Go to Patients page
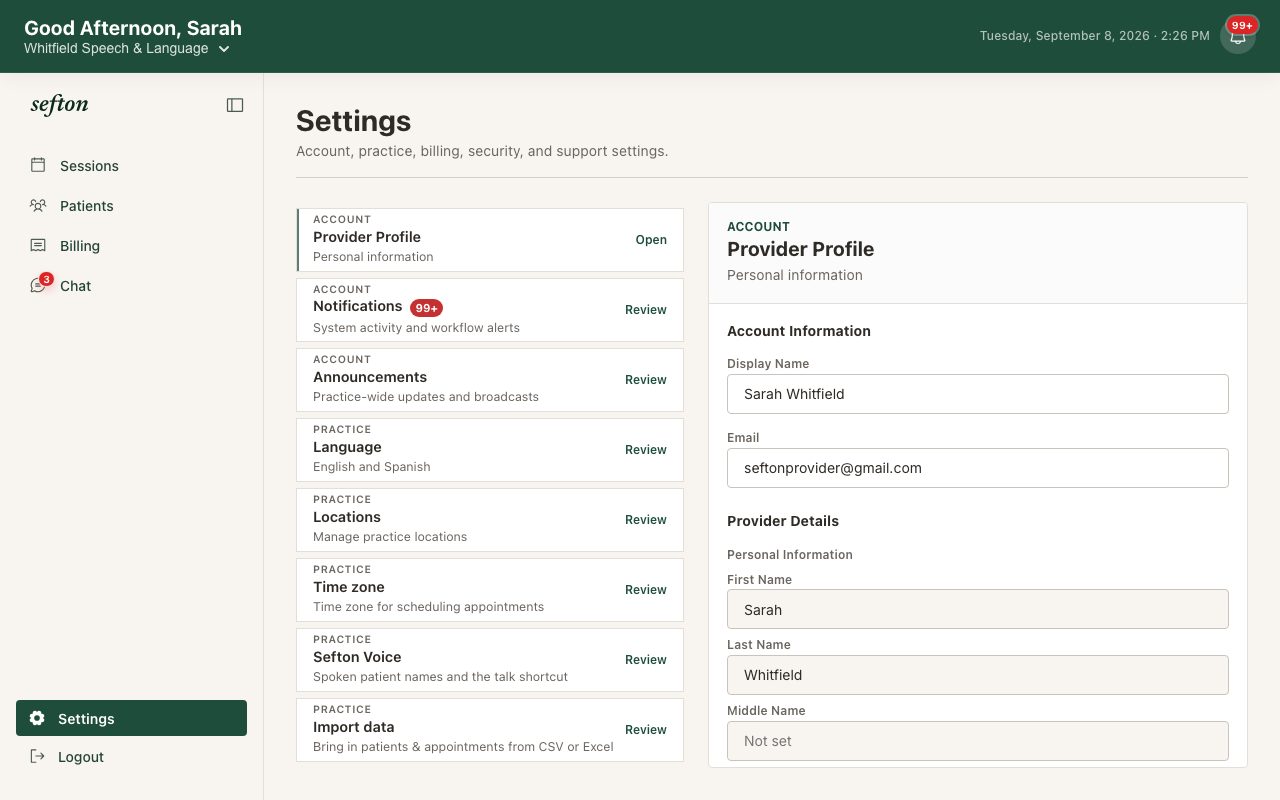This screenshot has height=800, width=1280. [x=131, y=206]
